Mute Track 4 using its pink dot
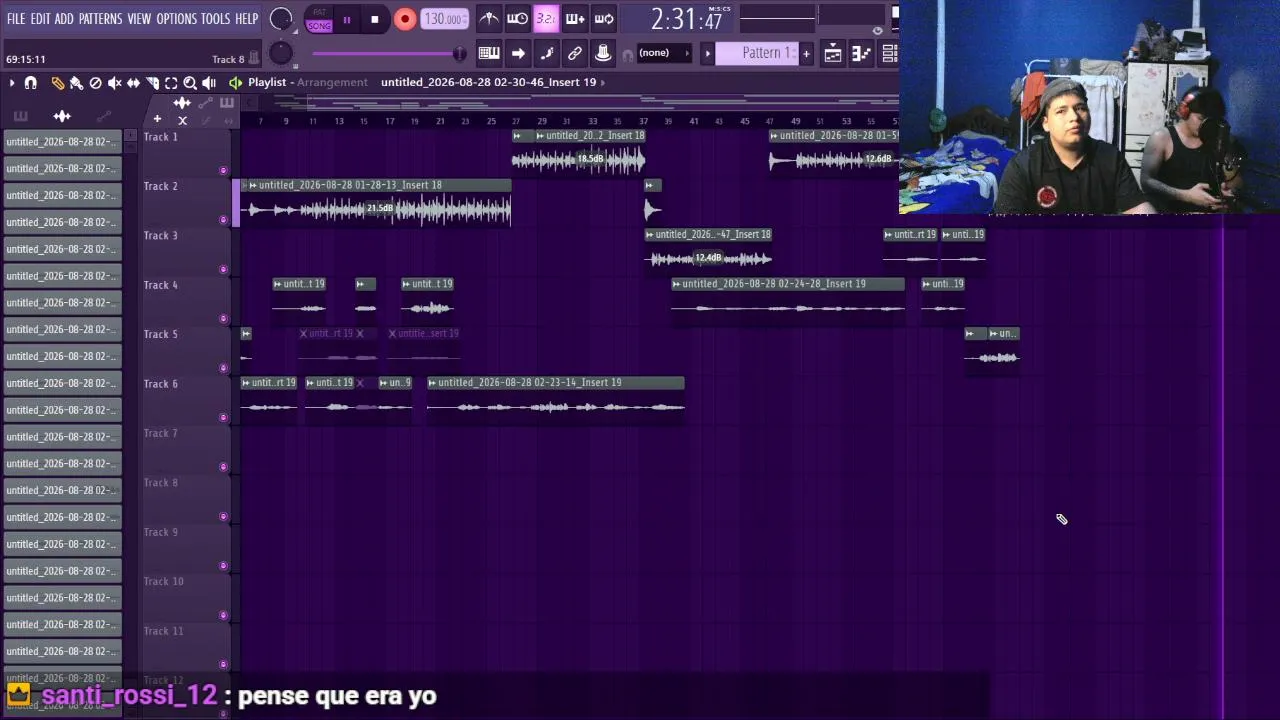Viewport: 1280px width, 720px height. 223,319
